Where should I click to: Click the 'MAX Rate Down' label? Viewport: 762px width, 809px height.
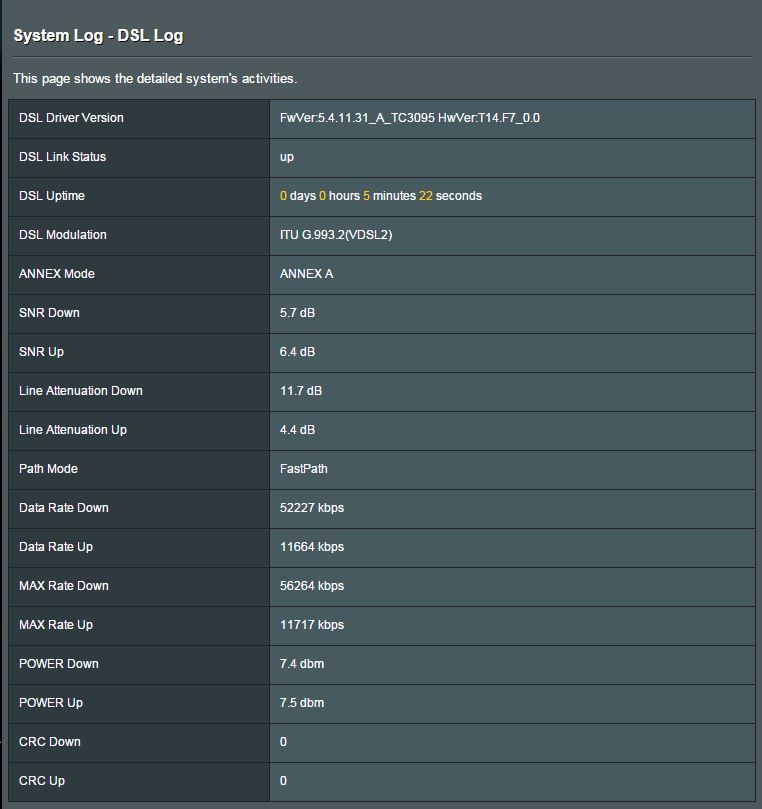(64, 586)
